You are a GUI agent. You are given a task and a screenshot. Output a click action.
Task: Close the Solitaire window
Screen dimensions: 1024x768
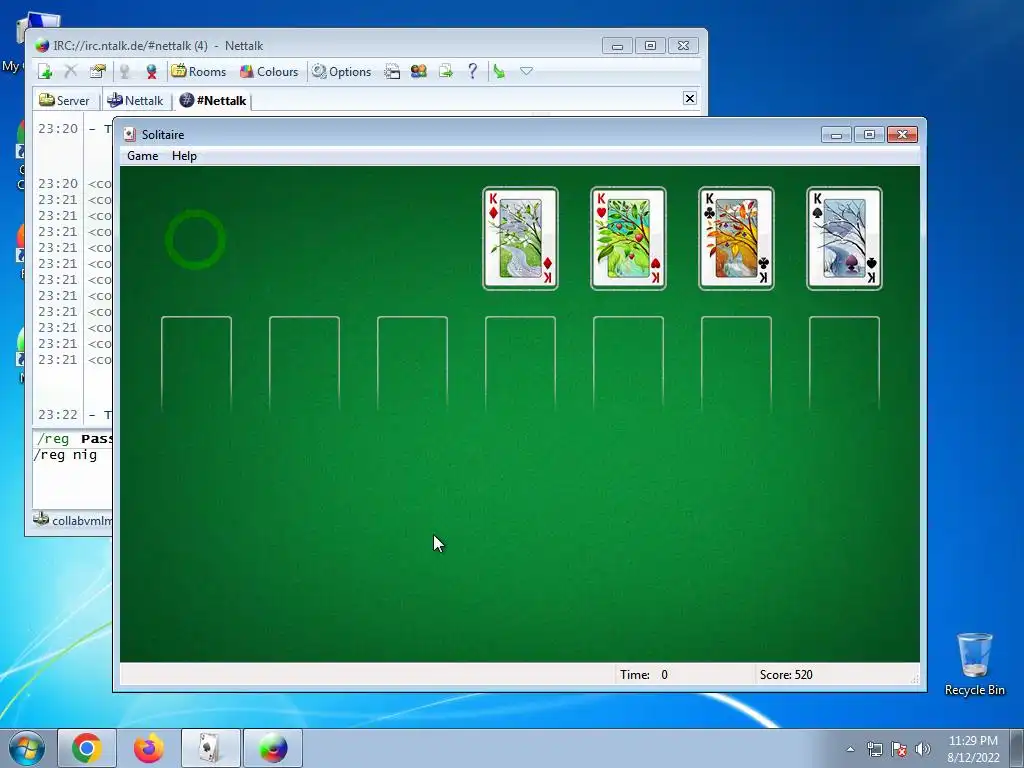(903, 135)
